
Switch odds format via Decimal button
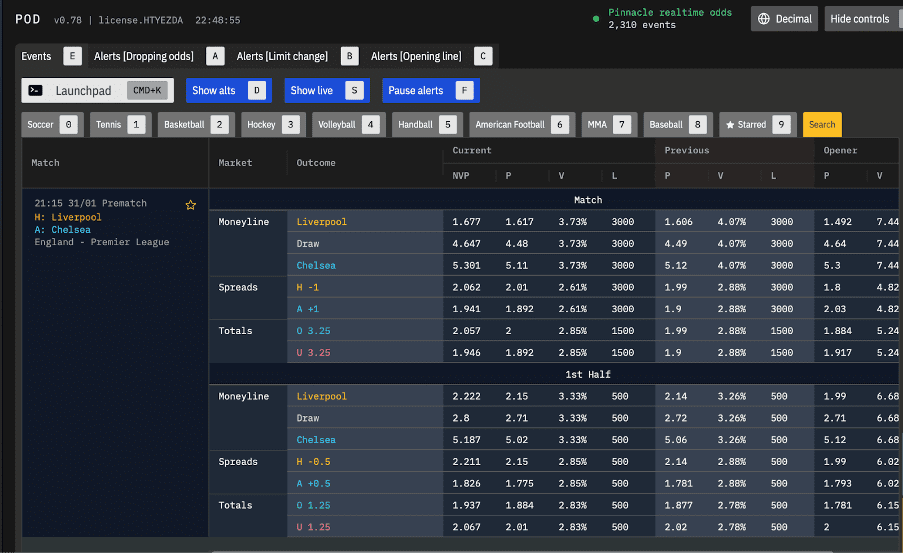pyautogui.click(x=784, y=19)
